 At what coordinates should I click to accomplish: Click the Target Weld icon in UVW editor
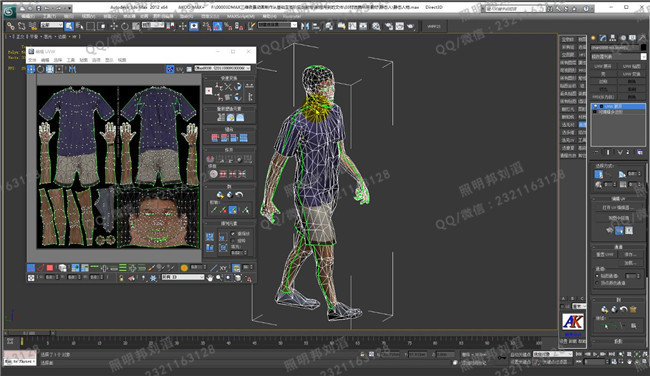213,174
